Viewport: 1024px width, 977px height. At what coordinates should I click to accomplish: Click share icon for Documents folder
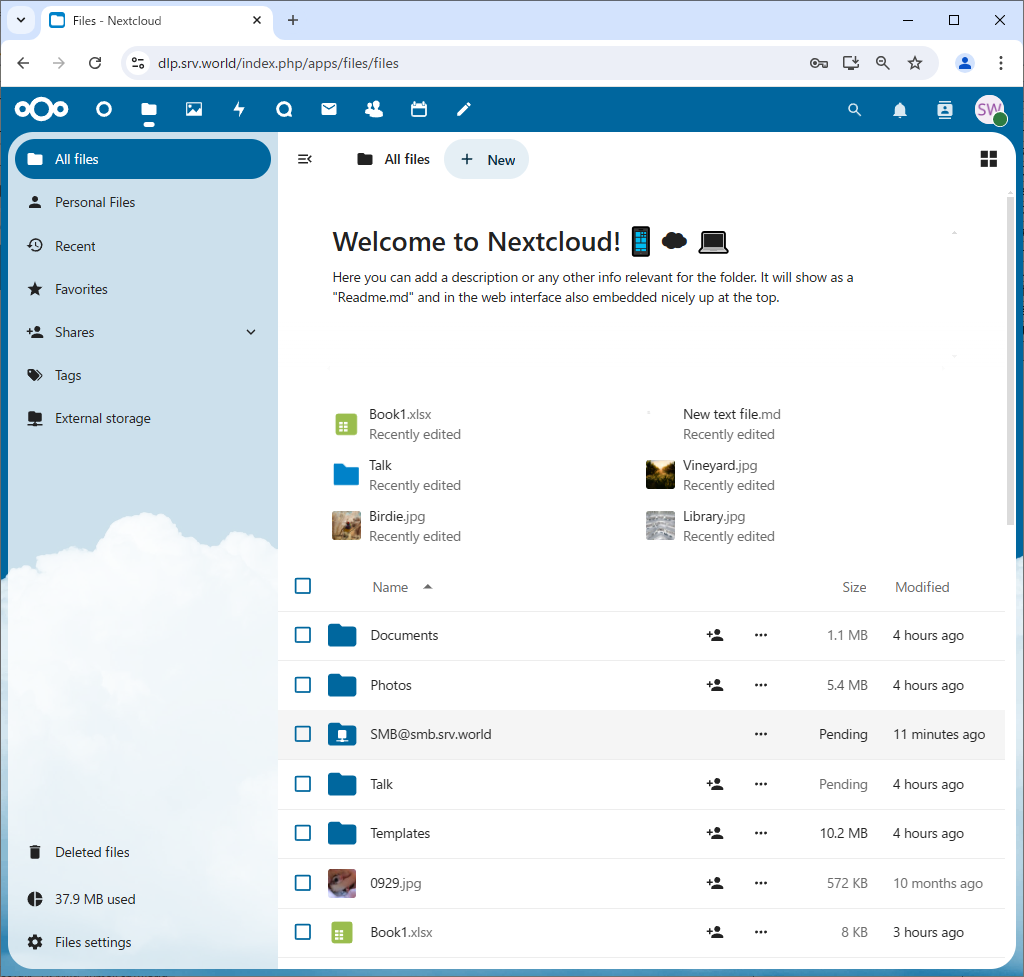click(x=715, y=635)
